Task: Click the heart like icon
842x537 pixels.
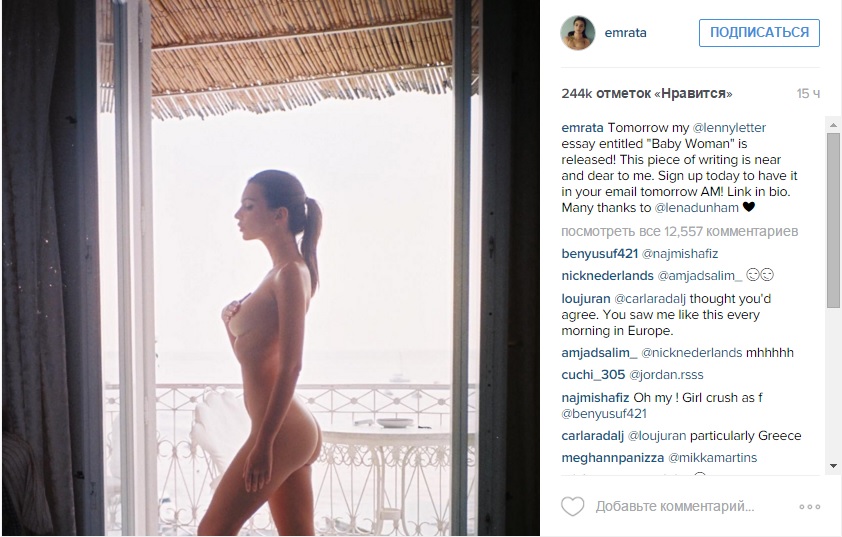Action: pos(572,506)
